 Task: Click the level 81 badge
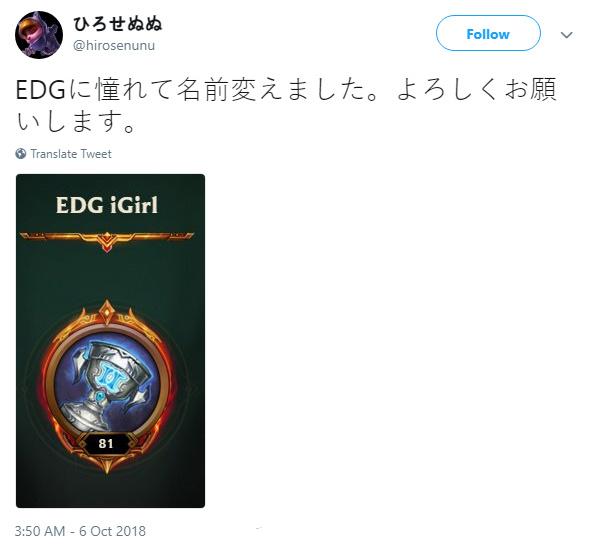pos(106,444)
